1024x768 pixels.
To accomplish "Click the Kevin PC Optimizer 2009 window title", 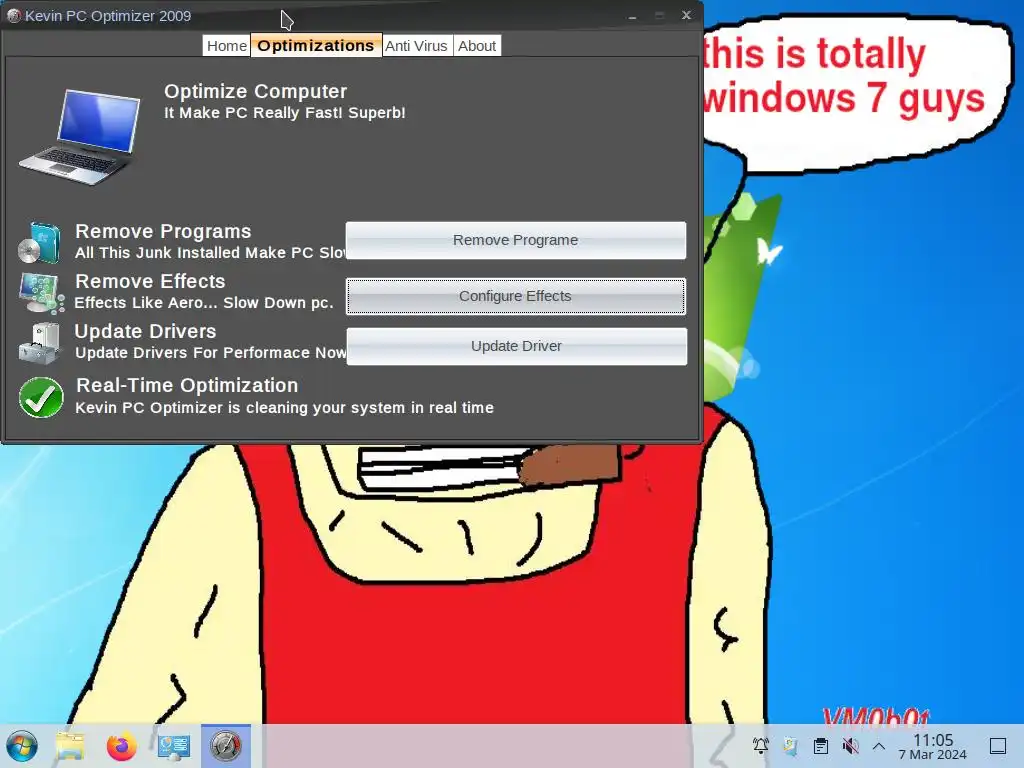I will 108,16.
